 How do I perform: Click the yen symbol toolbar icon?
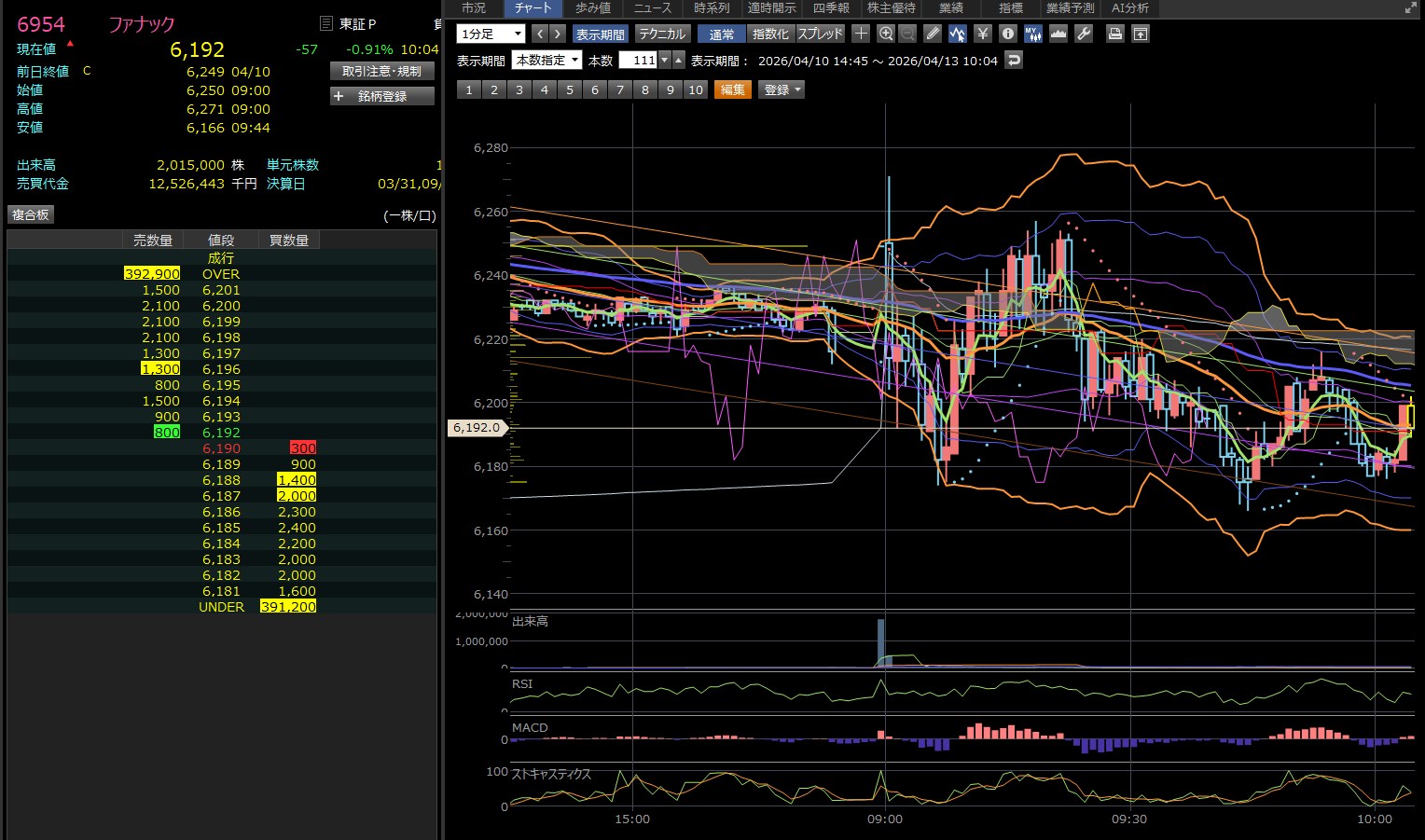[982, 34]
